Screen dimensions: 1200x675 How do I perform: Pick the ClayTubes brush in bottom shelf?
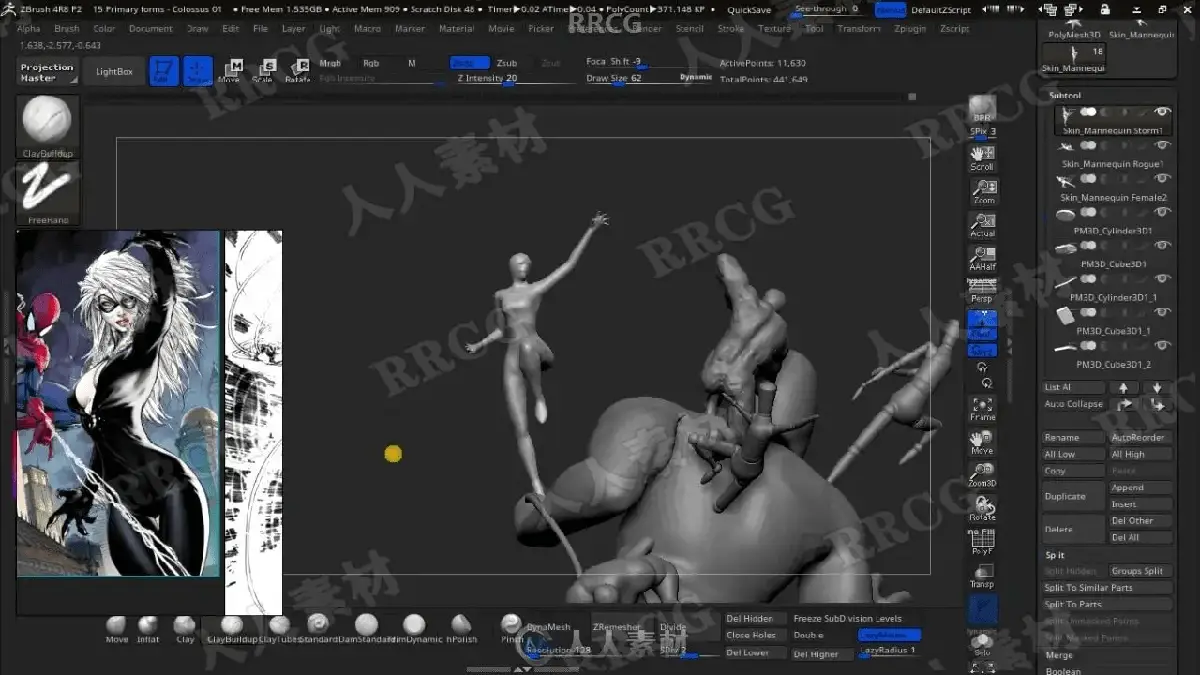(279, 629)
